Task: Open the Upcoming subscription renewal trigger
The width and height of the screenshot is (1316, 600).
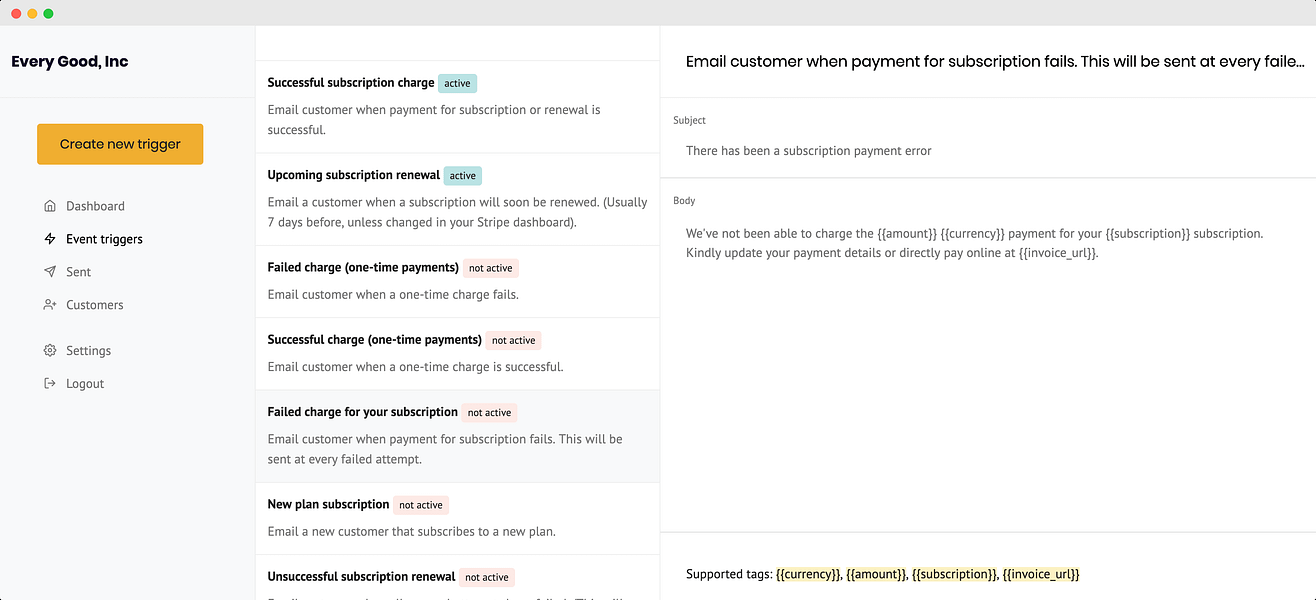Action: click(458, 199)
